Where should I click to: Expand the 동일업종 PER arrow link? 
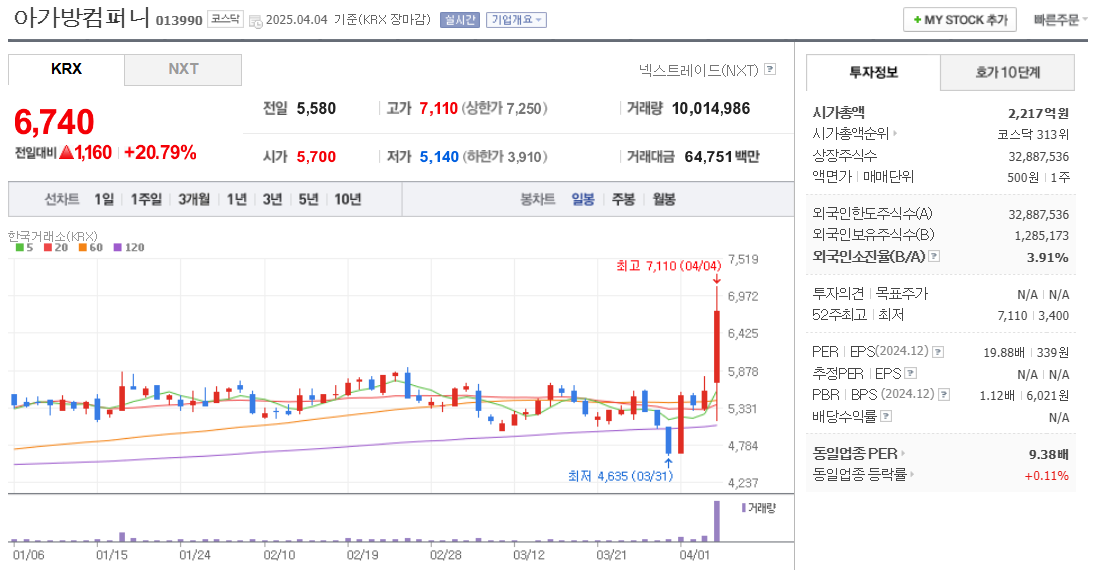click(903, 453)
